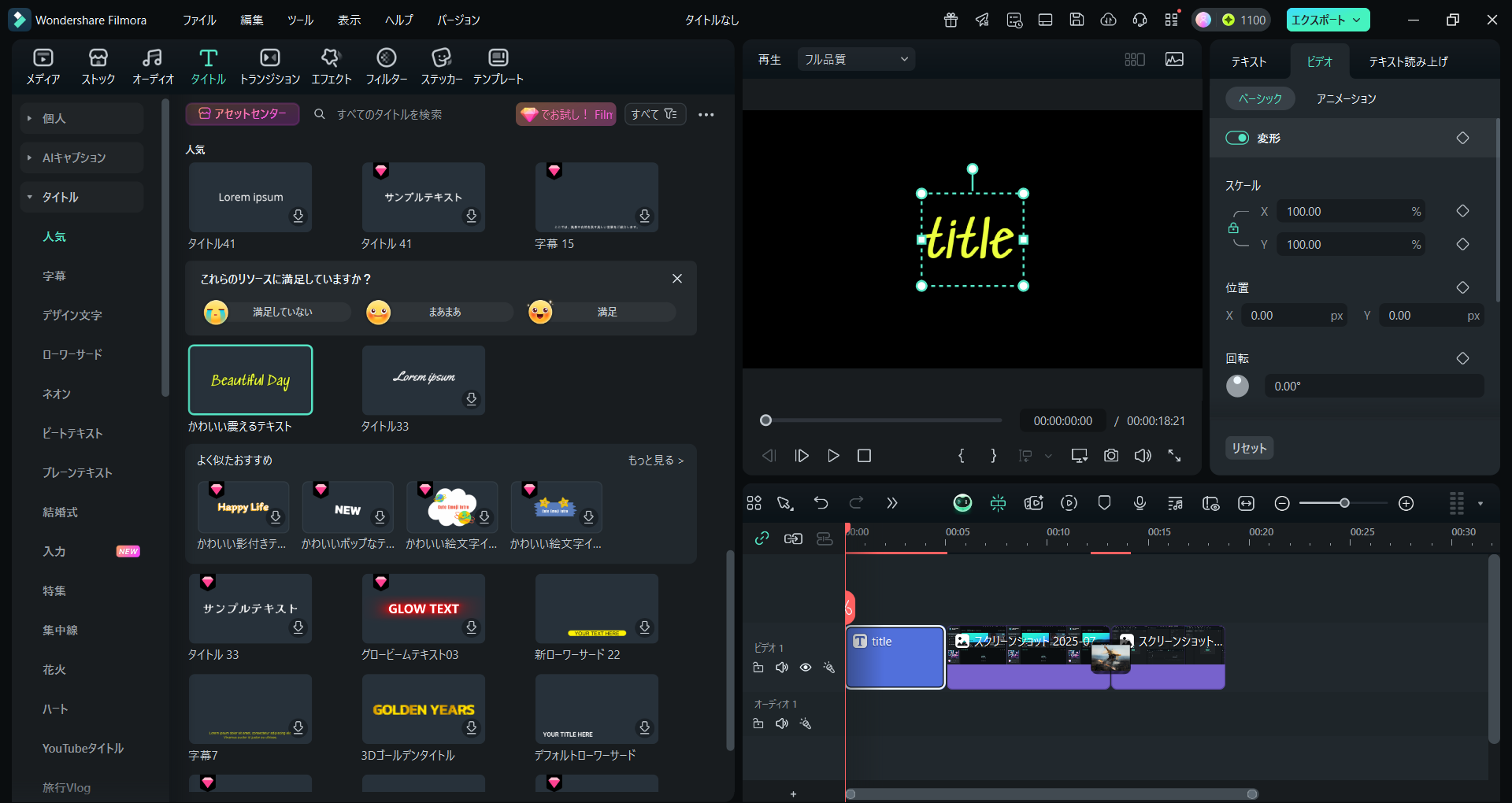The height and width of the screenshot is (803, 1512).
Task: Switch to the Text (テキスト) tab
Action: 1249,61
